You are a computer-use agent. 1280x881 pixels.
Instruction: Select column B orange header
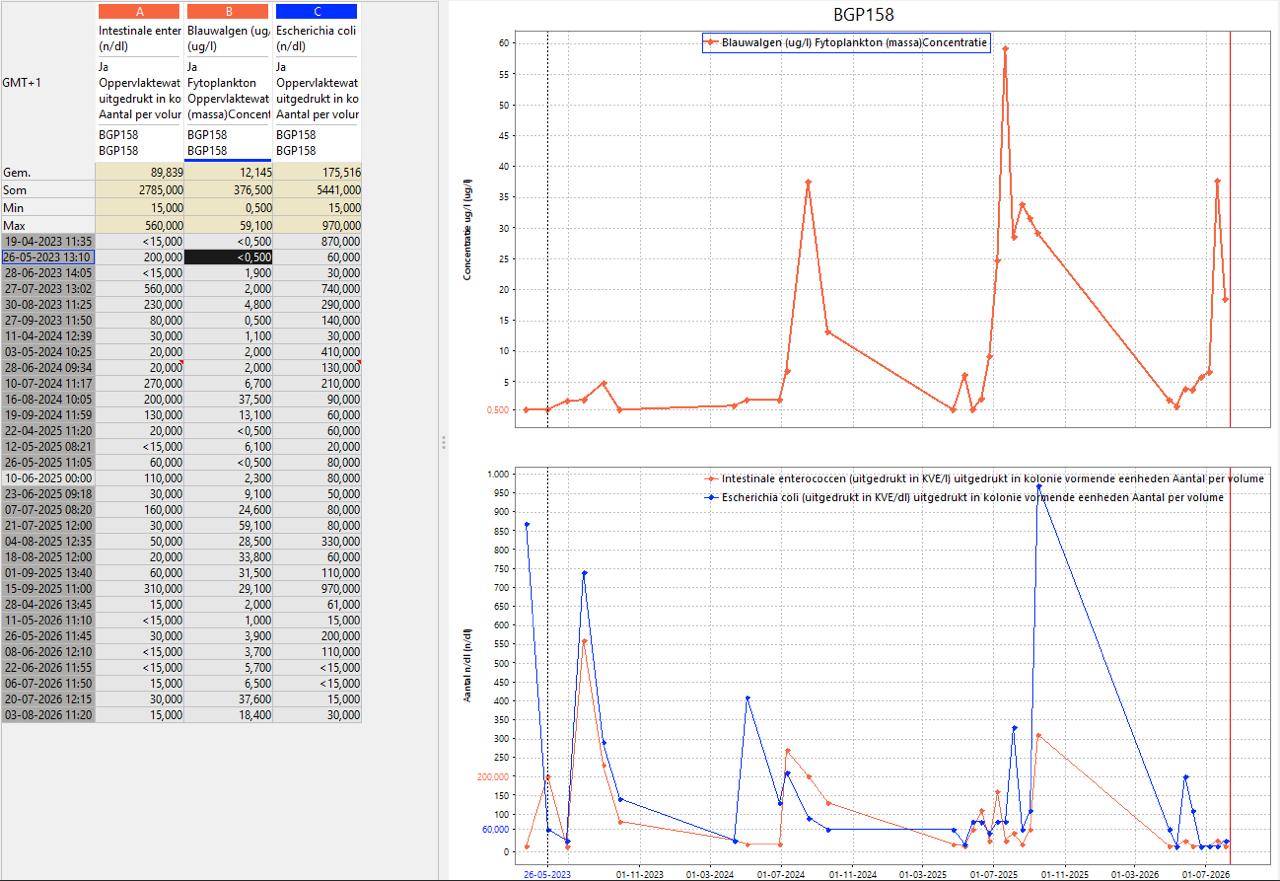[x=227, y=11]
